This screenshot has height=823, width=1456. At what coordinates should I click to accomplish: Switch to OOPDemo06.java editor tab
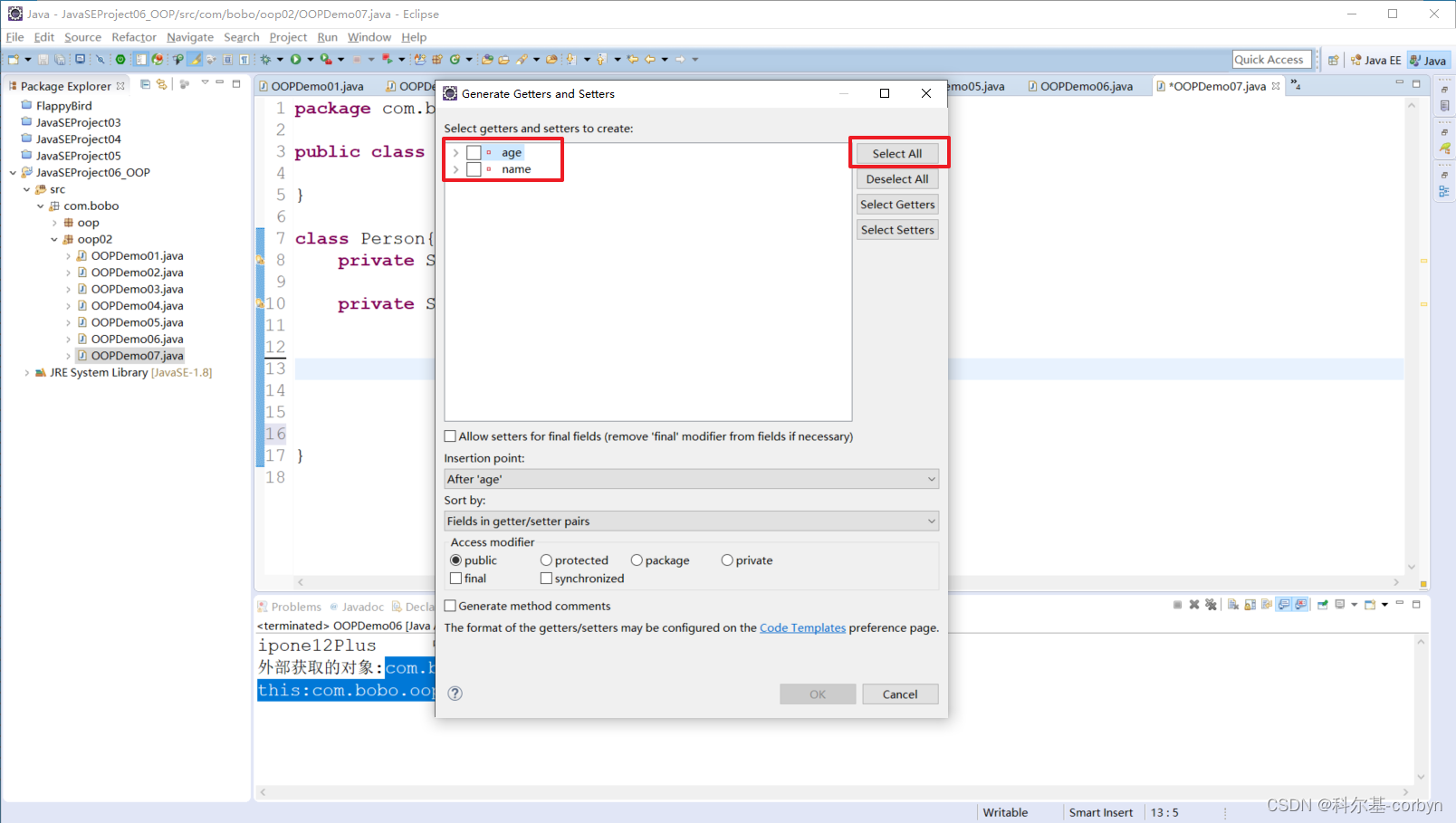click(x=1080, y=86)
